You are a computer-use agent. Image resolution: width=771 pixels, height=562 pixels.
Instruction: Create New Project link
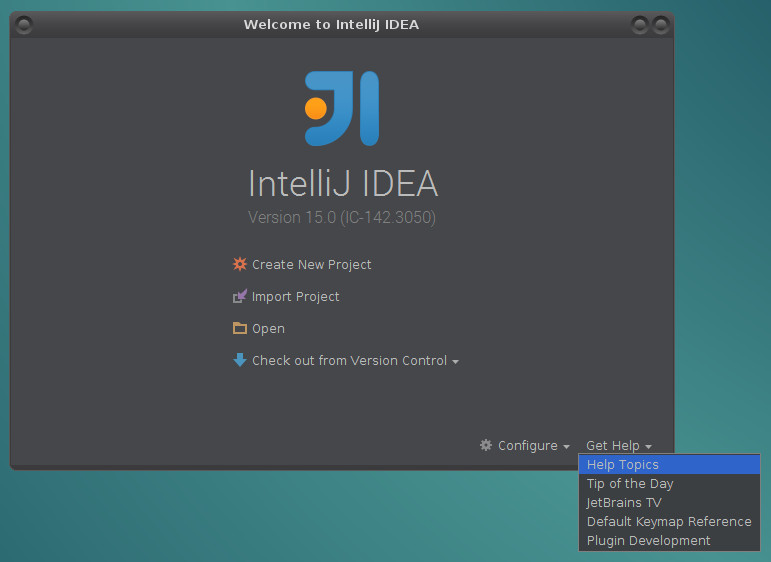(x=311, y=265)
